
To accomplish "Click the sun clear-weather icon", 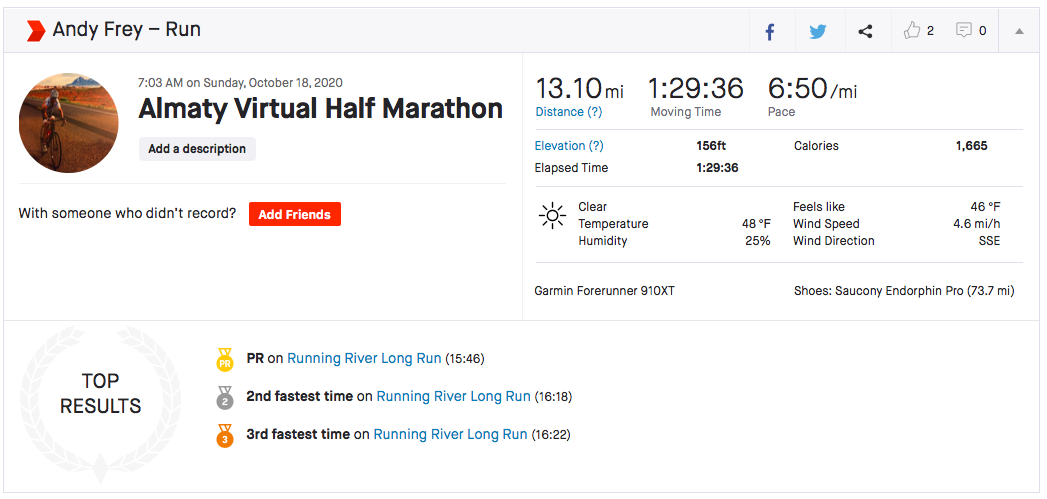I will pos(552,216).
